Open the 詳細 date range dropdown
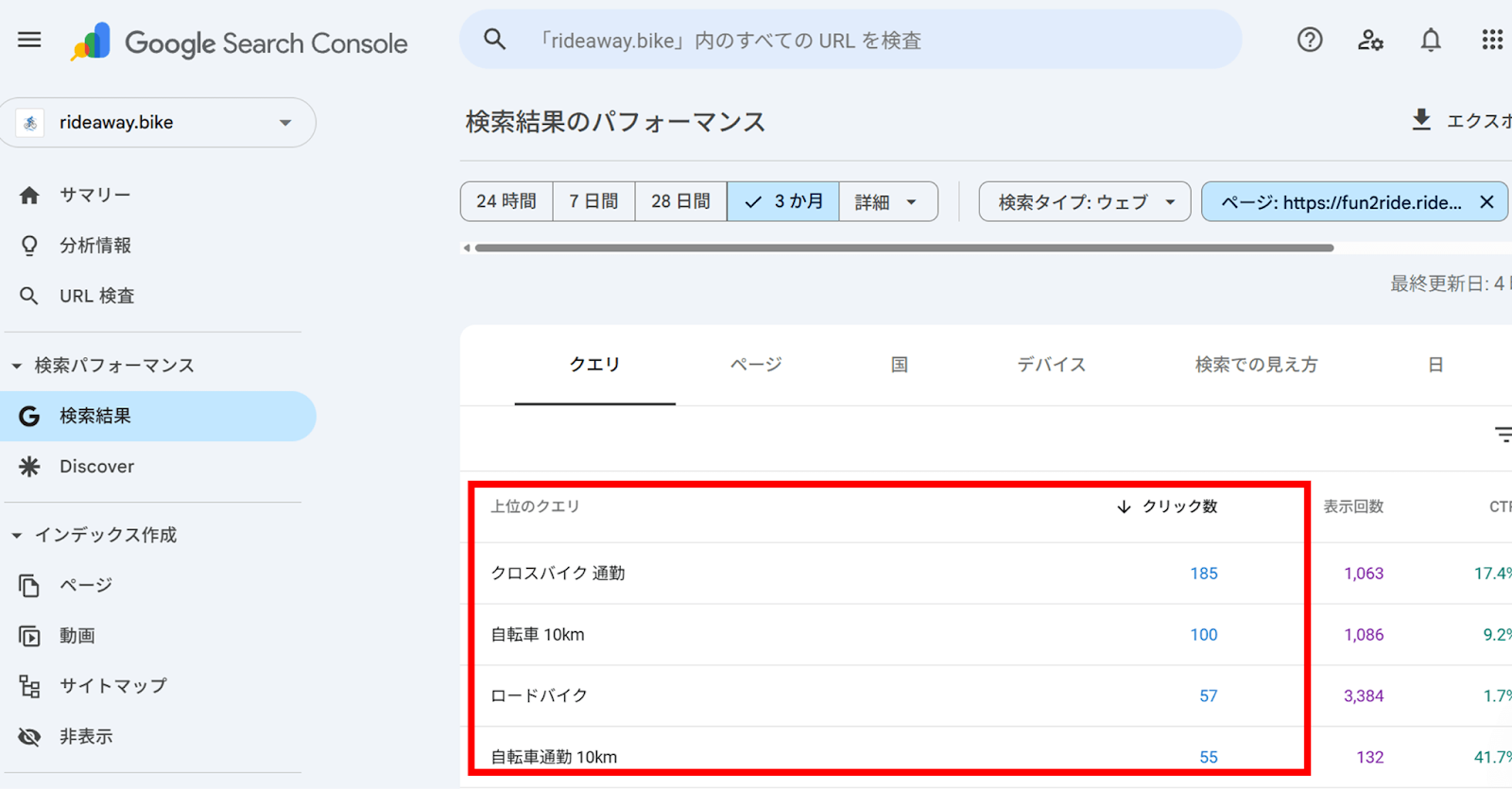1512x789 pixels. point(887,201)
